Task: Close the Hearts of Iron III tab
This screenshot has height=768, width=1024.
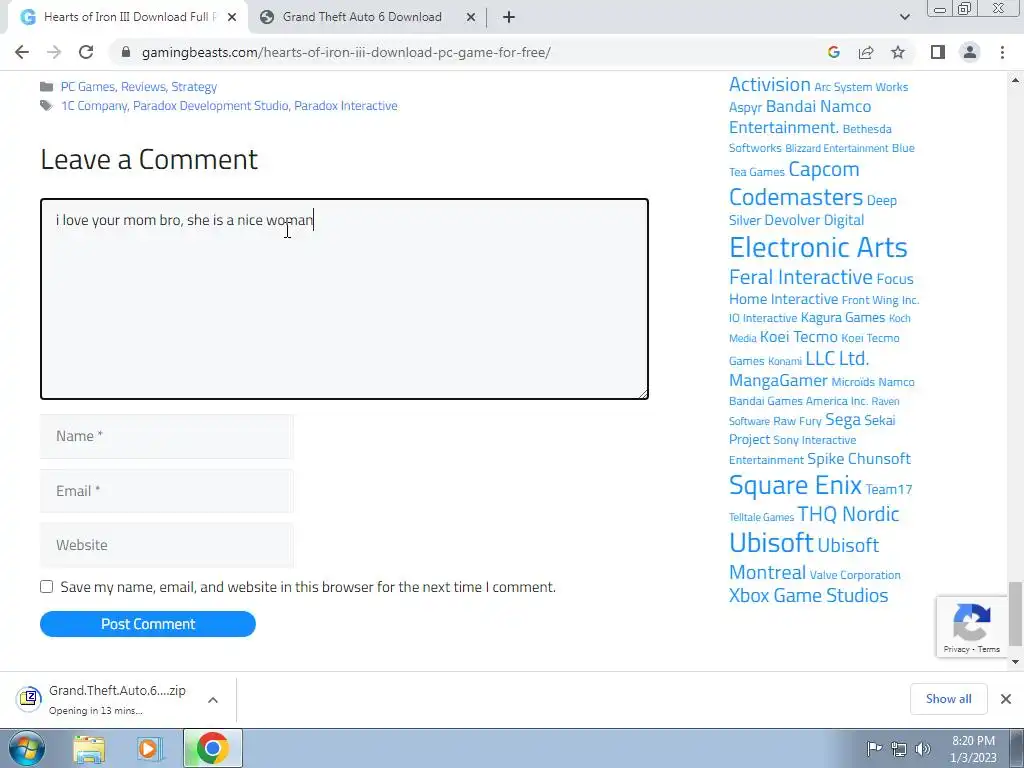Action: [232, 17]
